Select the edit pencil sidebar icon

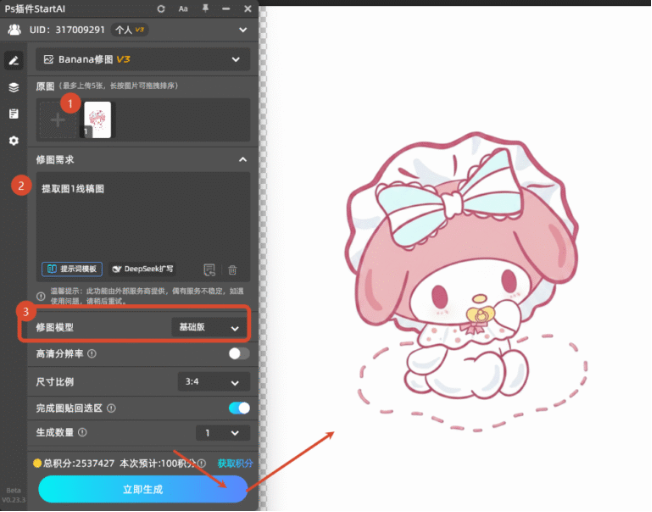pyautogui.click(x=14, y=61)
